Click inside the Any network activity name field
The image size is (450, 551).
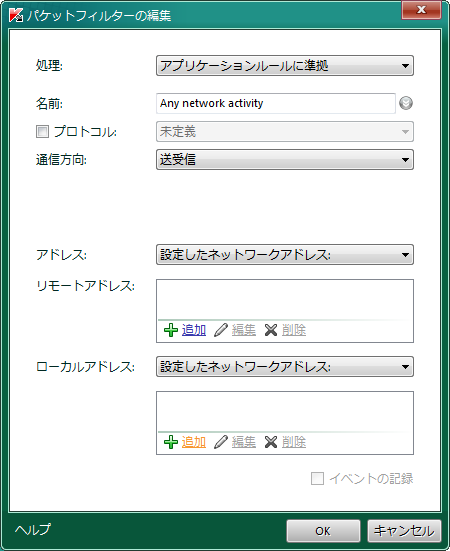pyautogui.click(x=276, y=103)
